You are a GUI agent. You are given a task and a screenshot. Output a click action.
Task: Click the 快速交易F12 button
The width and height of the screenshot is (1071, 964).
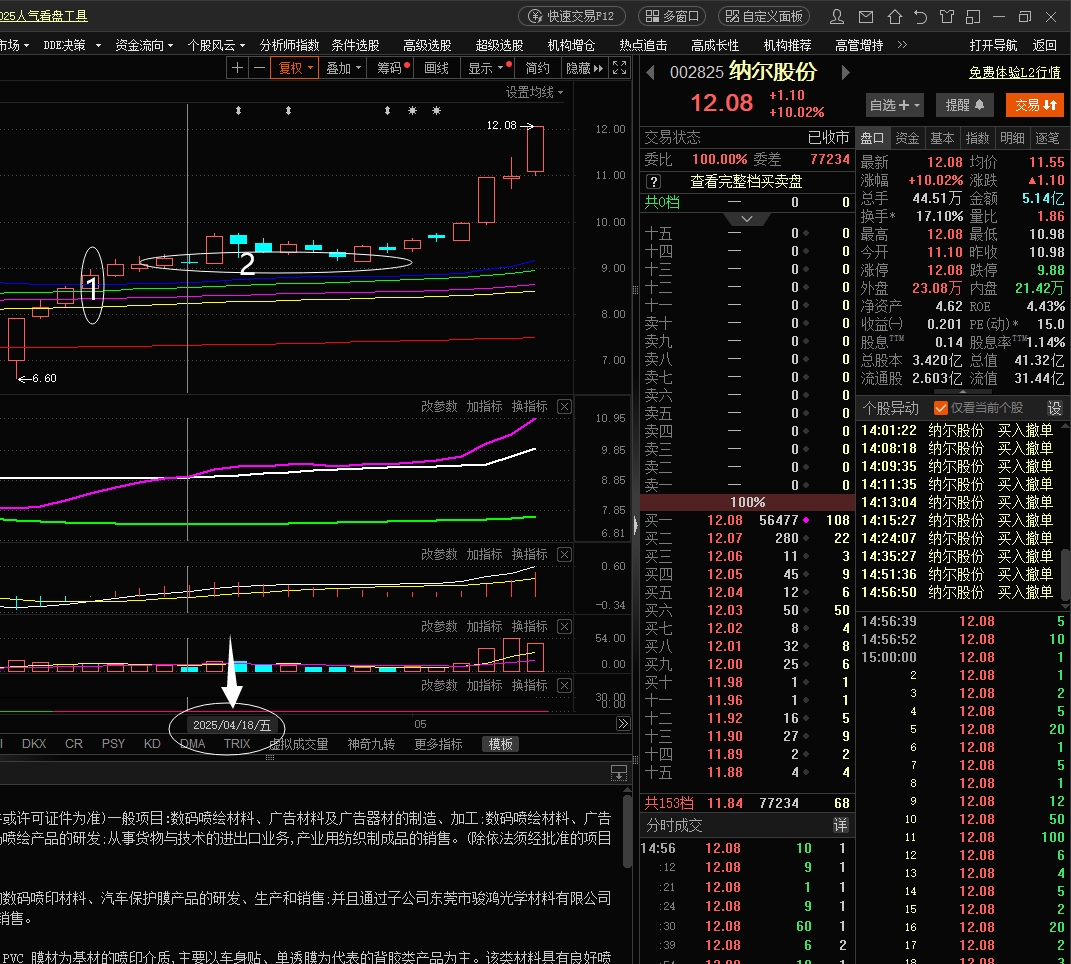pyautogui.click(x=572, y=16)
